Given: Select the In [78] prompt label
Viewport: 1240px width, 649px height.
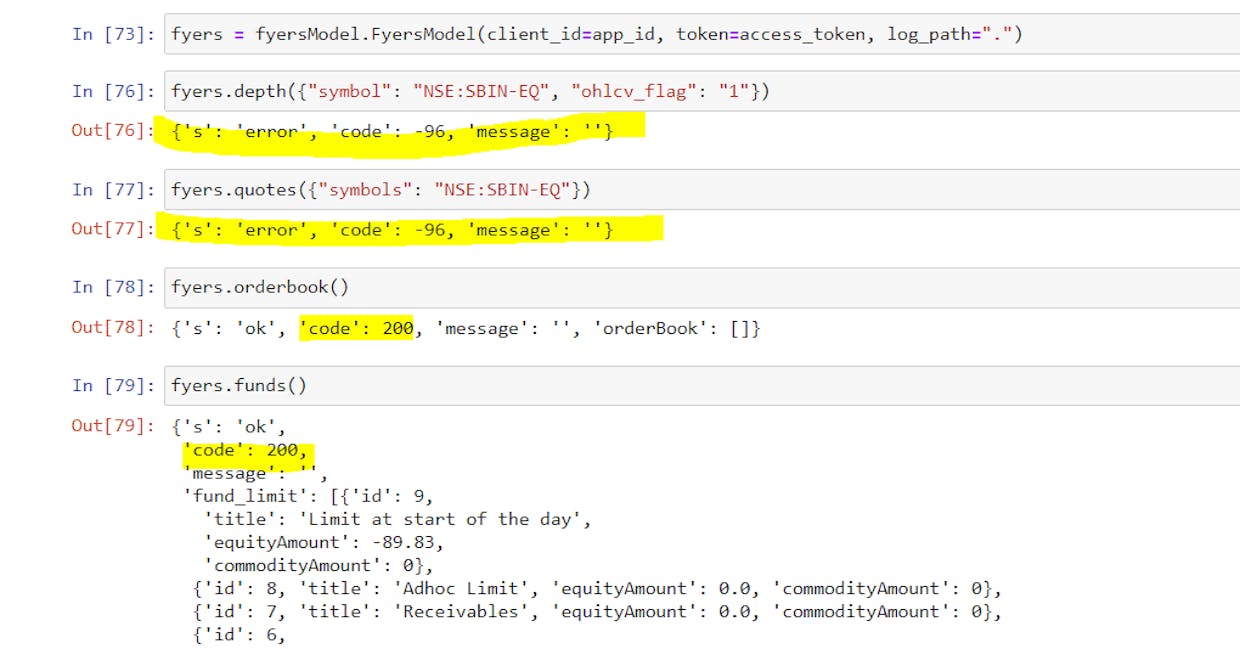Looking at the screenshot, I should [113, 287].
